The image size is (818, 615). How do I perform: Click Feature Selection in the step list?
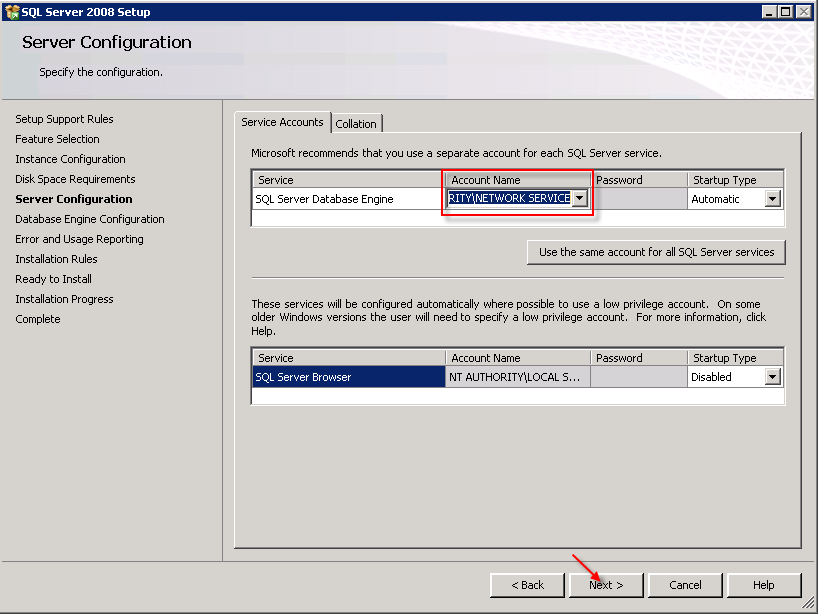pos(57,139)
